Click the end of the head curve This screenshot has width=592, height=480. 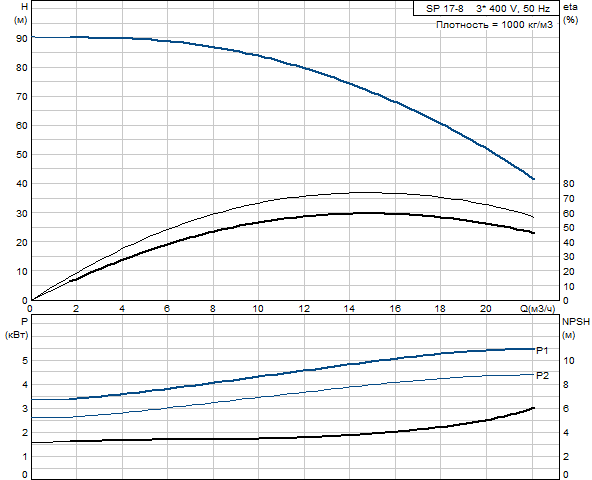533,179
